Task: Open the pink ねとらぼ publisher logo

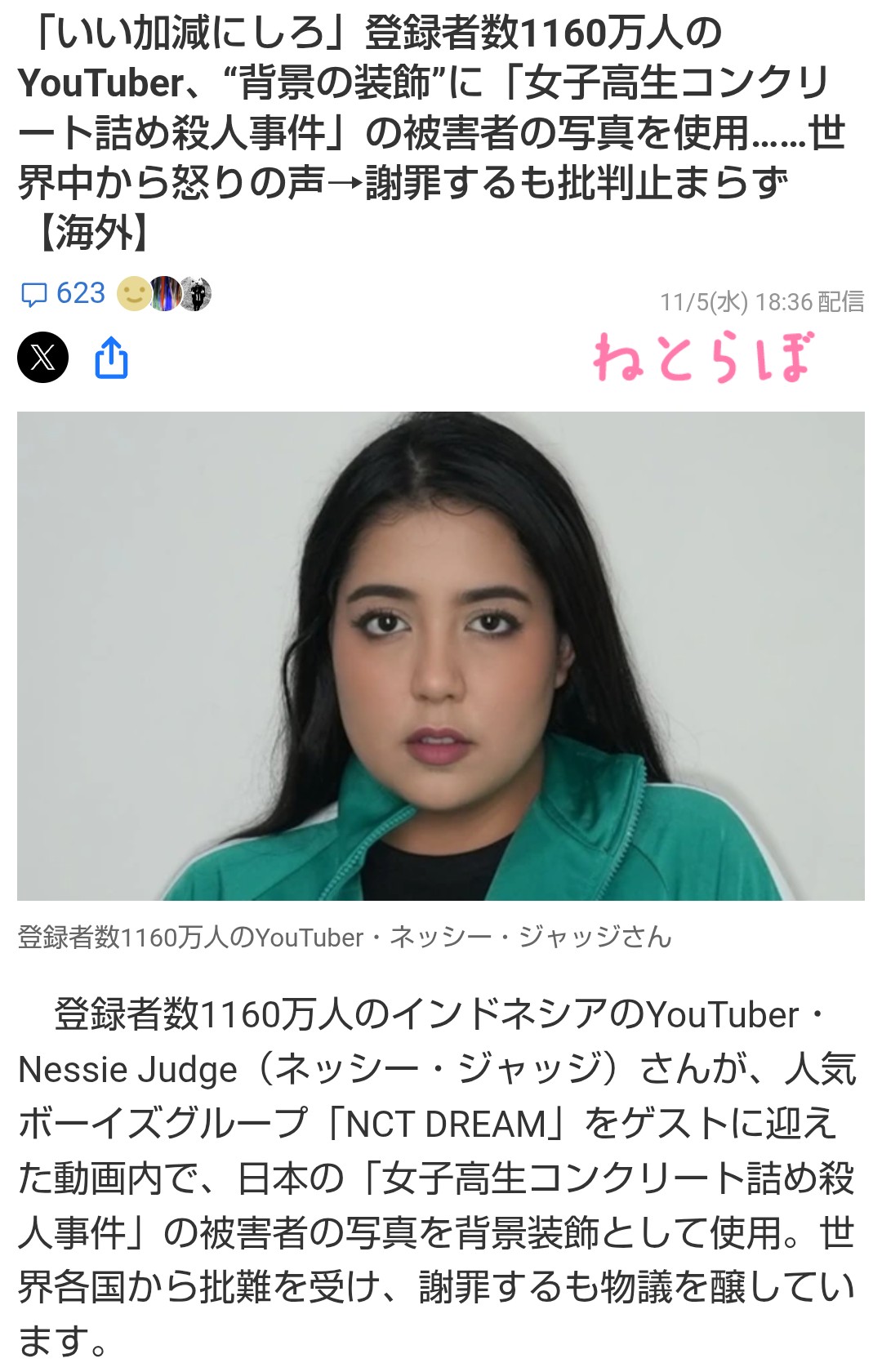Action: click(x=703, y=358)
